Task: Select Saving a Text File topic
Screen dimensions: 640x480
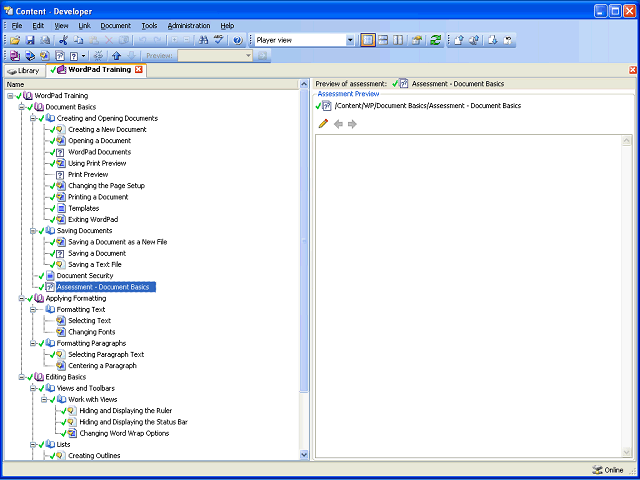Action: point(95,264)
